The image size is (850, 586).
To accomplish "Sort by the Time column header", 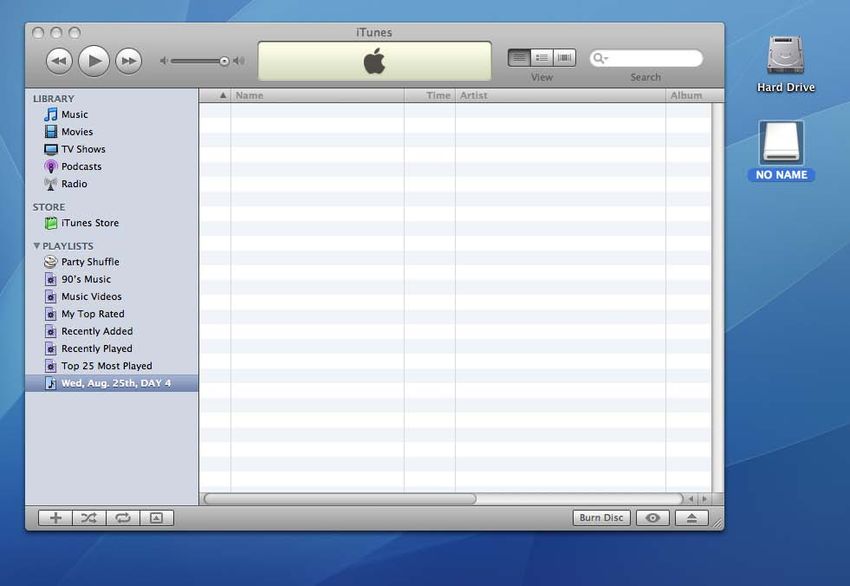I will (x=430, y=95).
